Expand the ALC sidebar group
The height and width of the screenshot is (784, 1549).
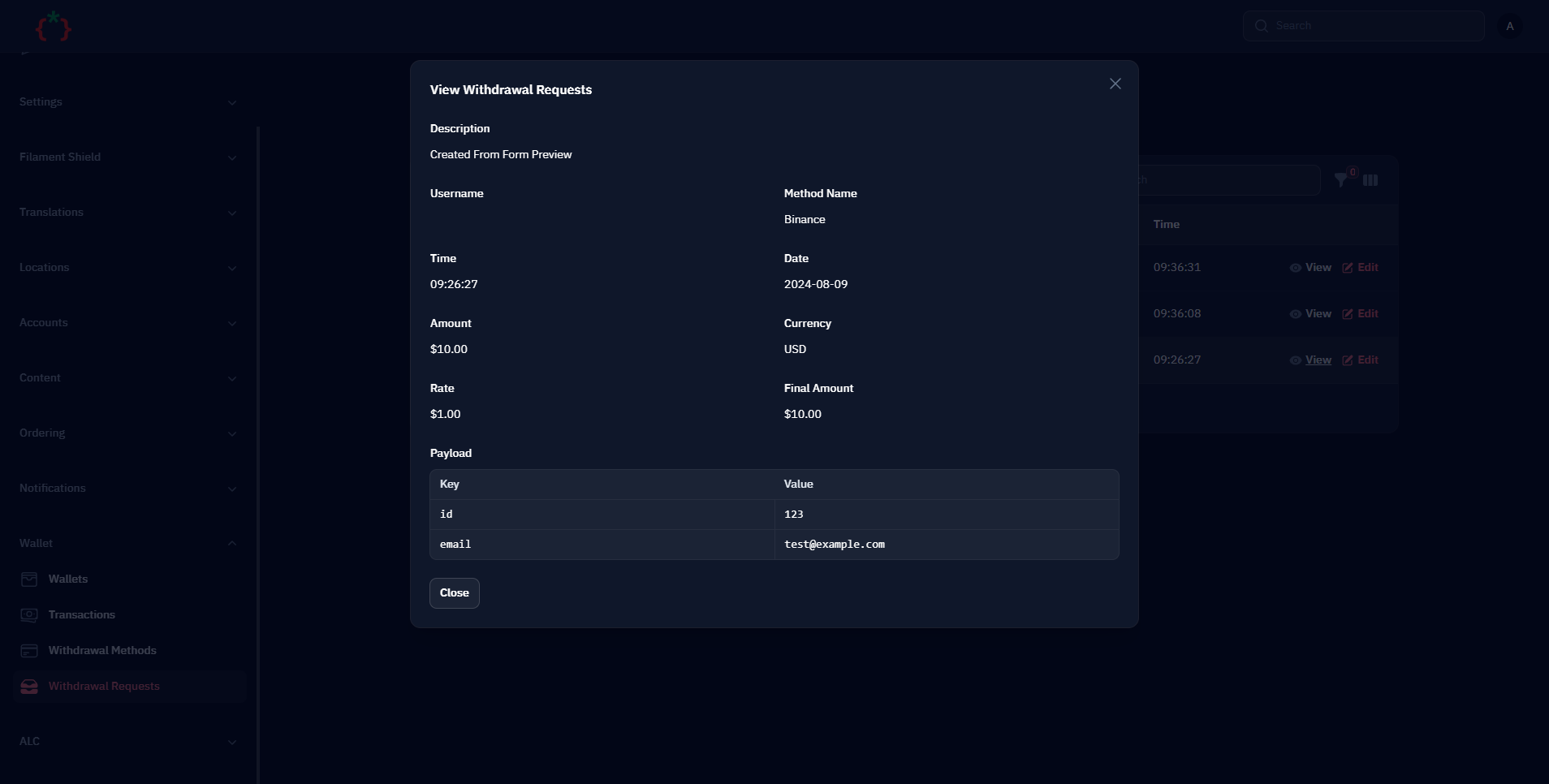point(128,742)
